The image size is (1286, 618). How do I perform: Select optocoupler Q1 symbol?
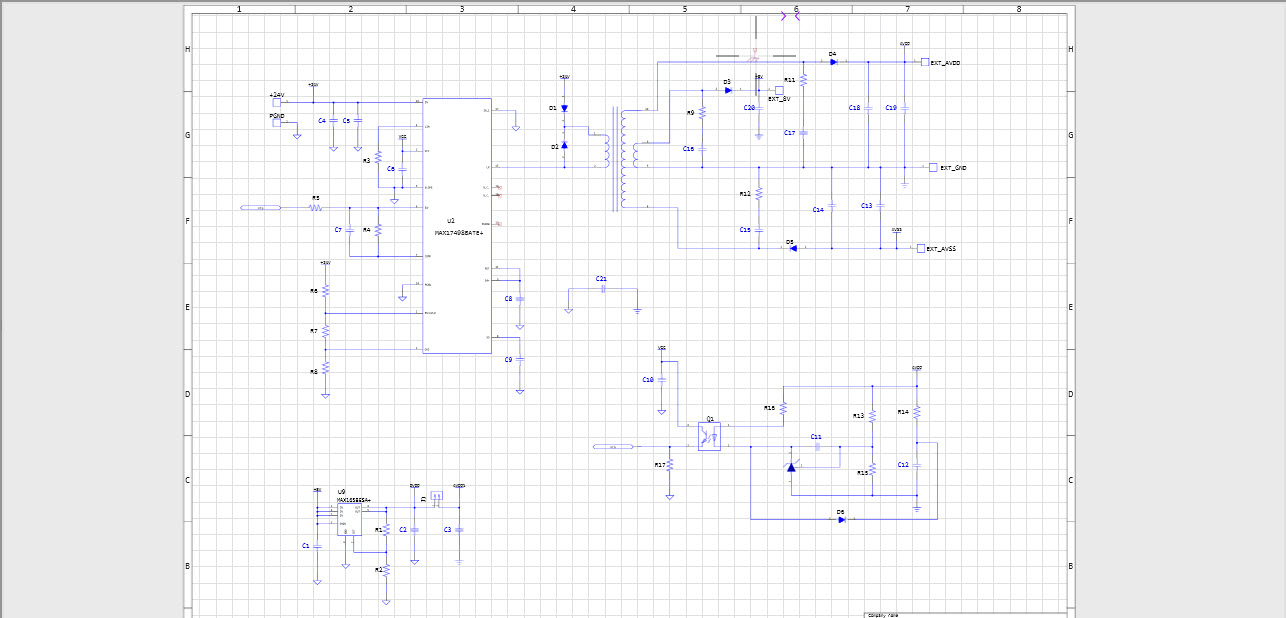[x=709, y=437]
